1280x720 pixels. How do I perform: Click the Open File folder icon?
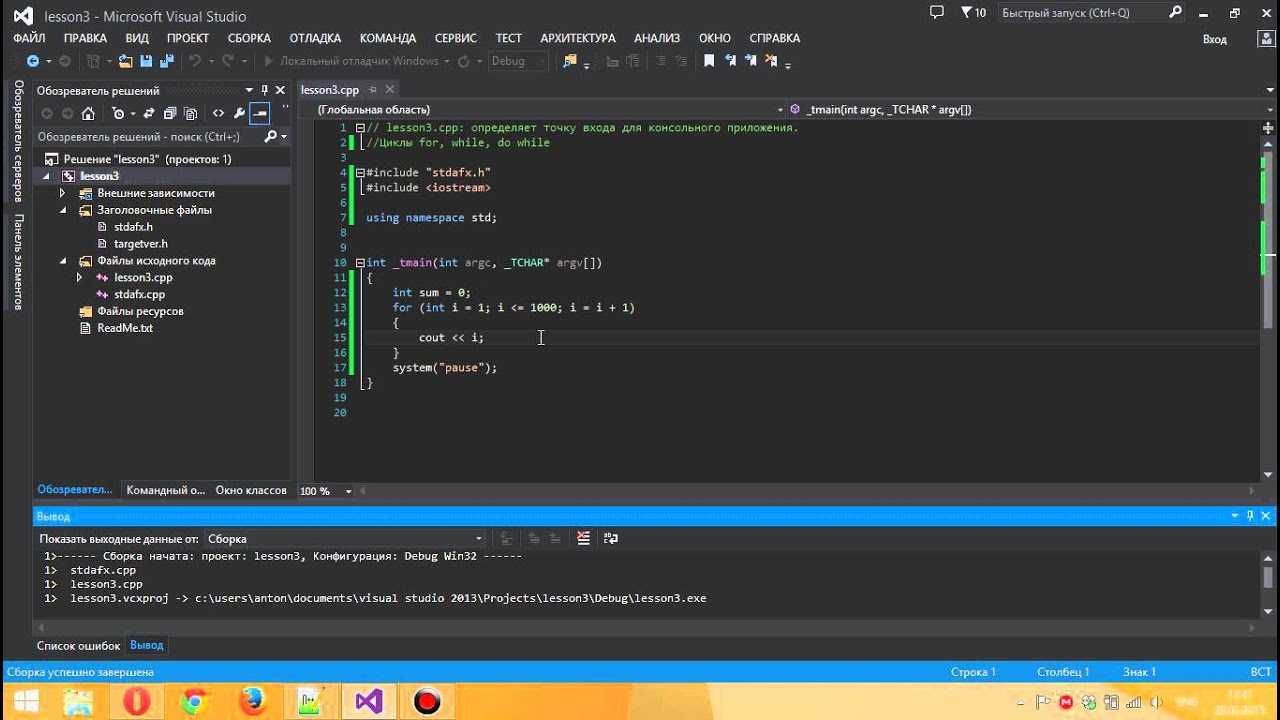click(x=125, y=61)
